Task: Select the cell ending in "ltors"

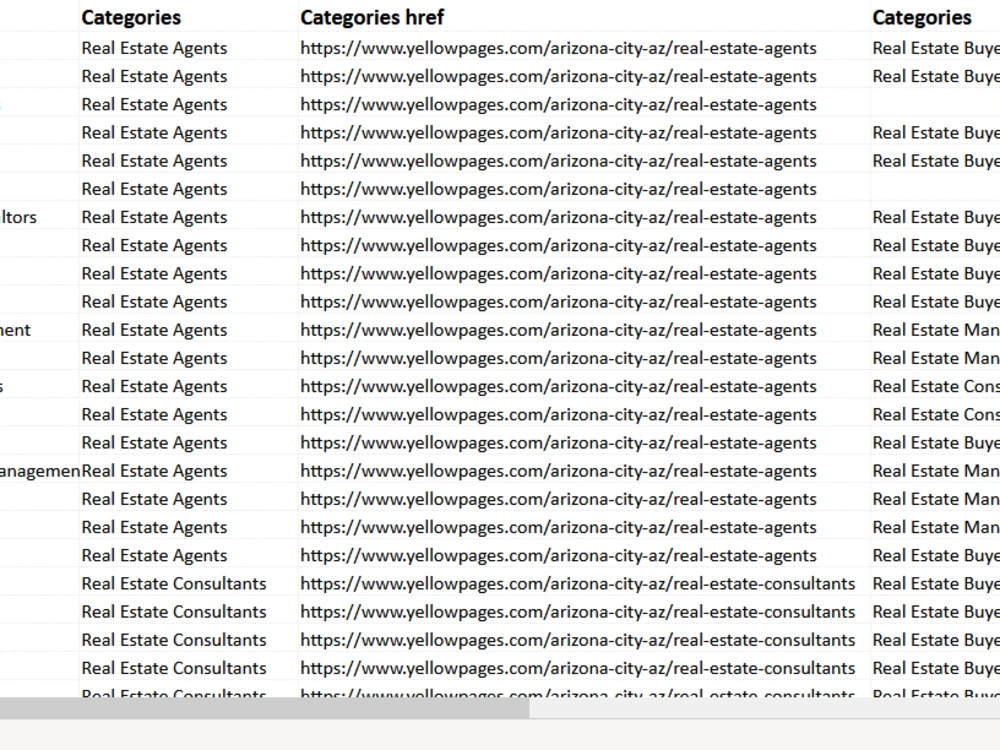Action: 18,217
